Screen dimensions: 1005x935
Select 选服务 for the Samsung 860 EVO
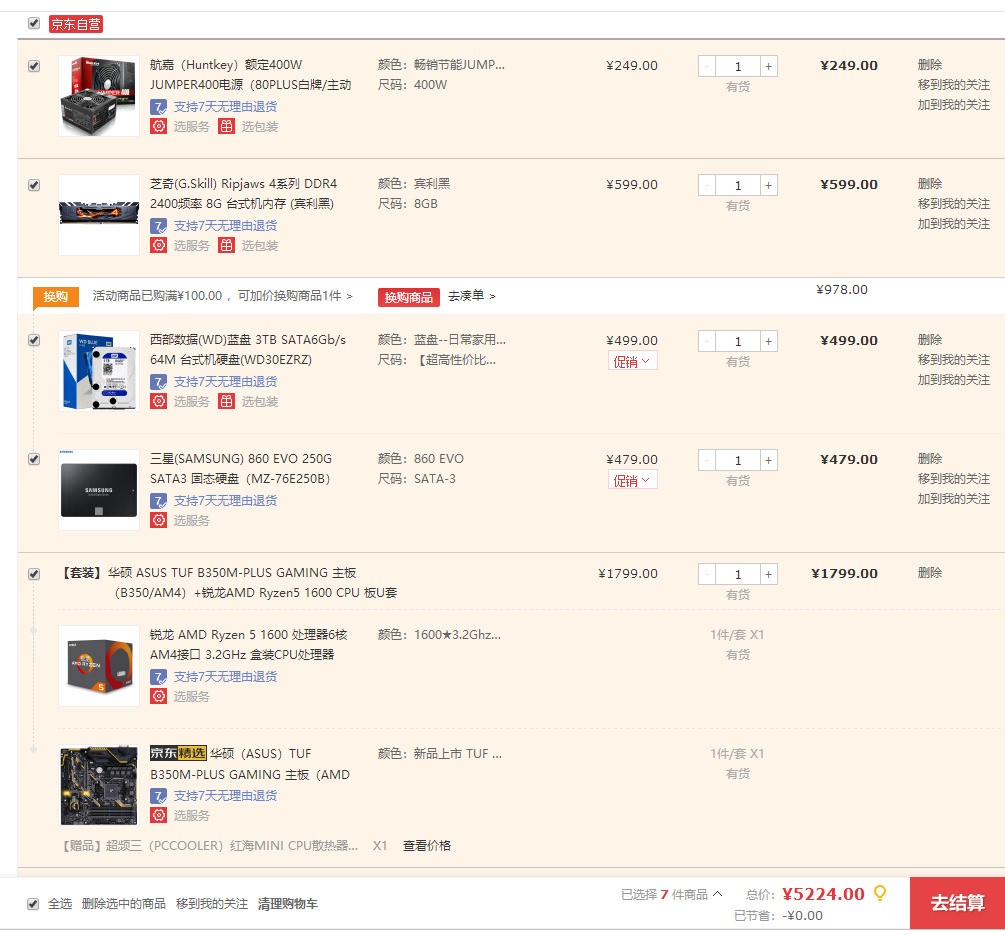tap(191, 520)
